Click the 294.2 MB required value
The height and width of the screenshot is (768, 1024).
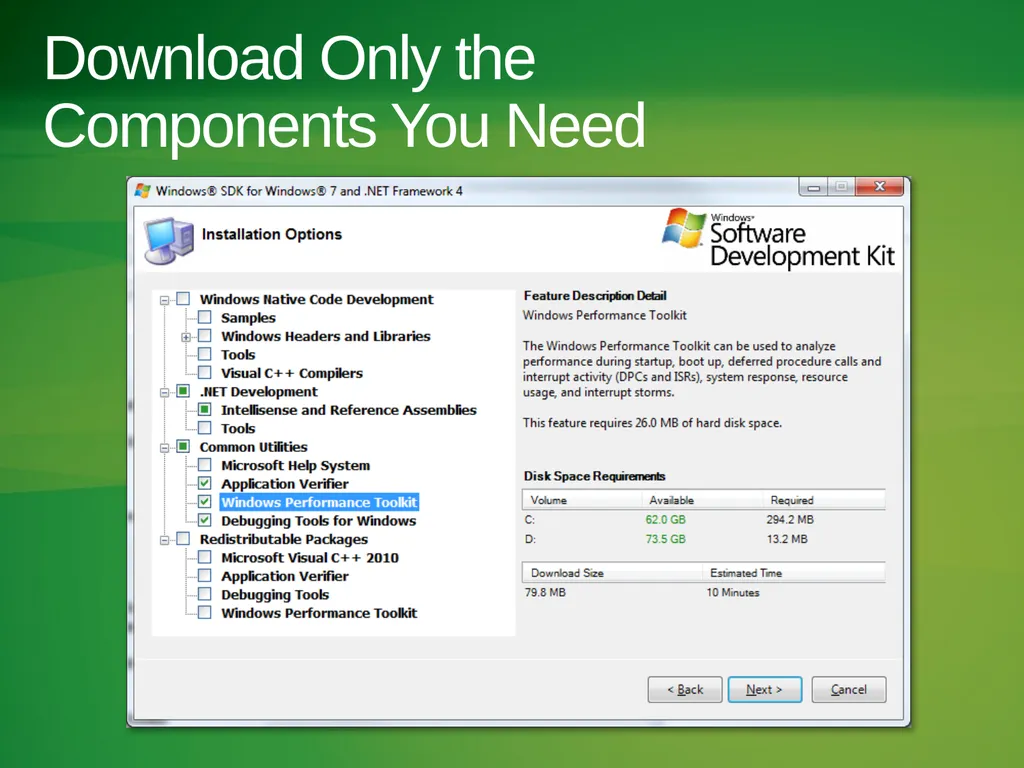pyautogui.click(x=790, y=520)
